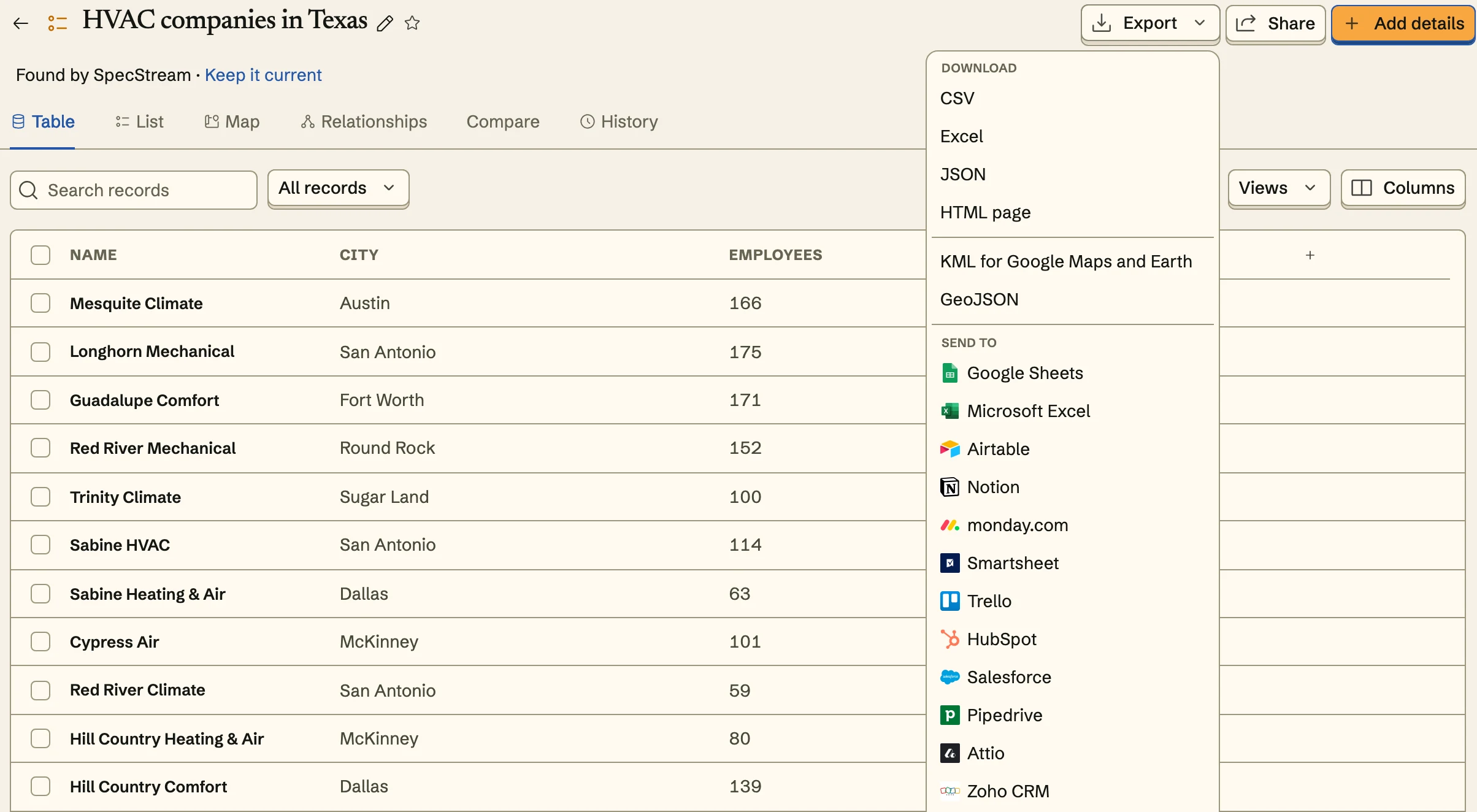Send records to Notion

[x=1072, y=487]
